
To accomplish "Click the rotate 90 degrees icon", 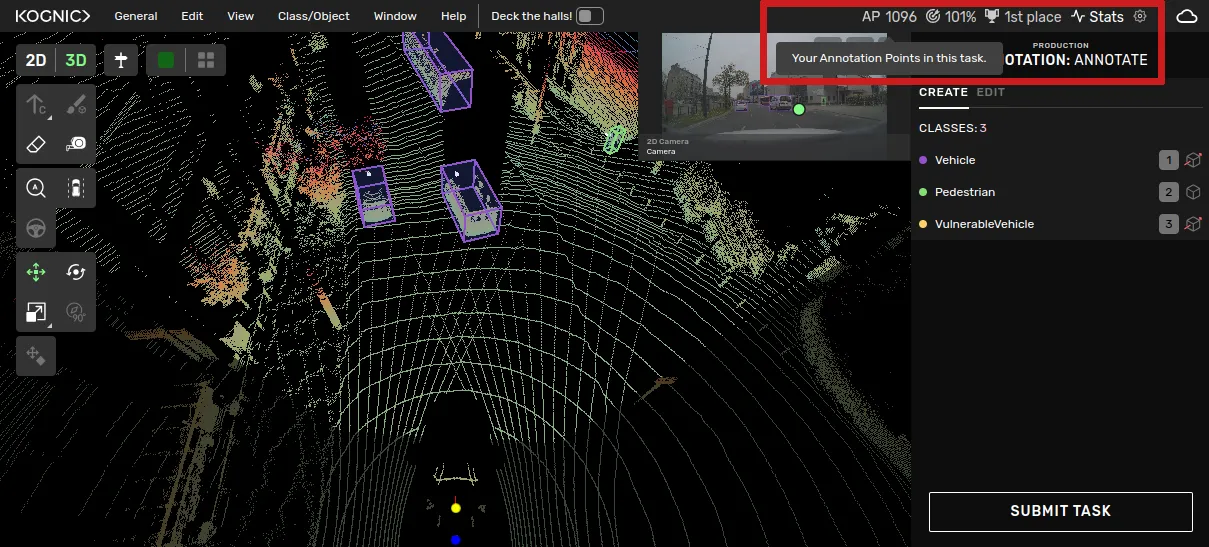I will coord(76,312).
